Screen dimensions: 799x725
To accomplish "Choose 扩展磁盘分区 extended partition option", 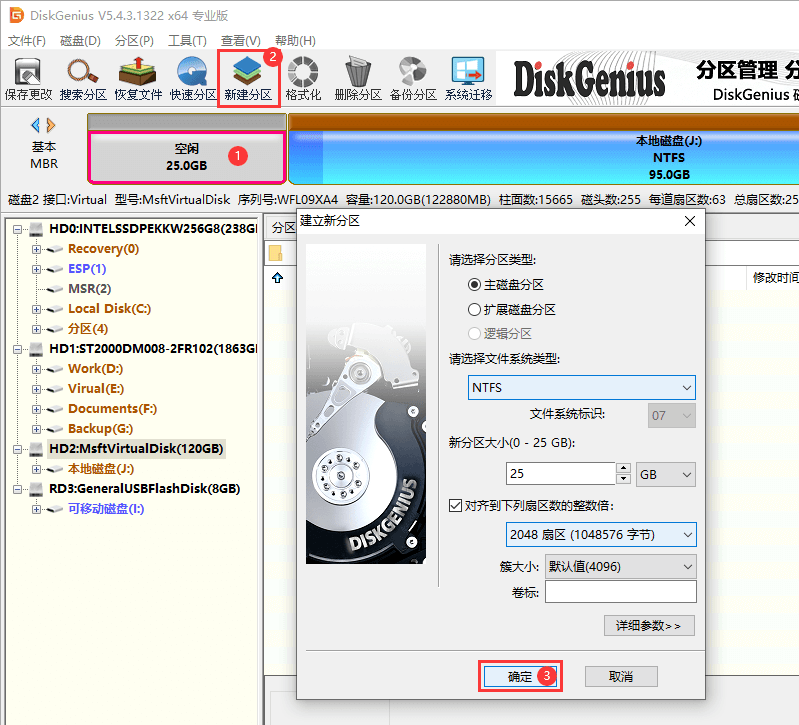I will 474,309.
